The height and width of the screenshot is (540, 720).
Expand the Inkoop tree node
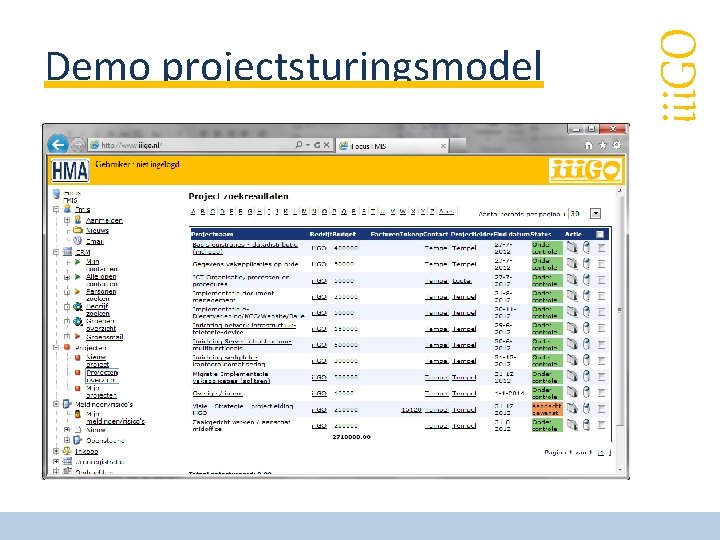56,451
